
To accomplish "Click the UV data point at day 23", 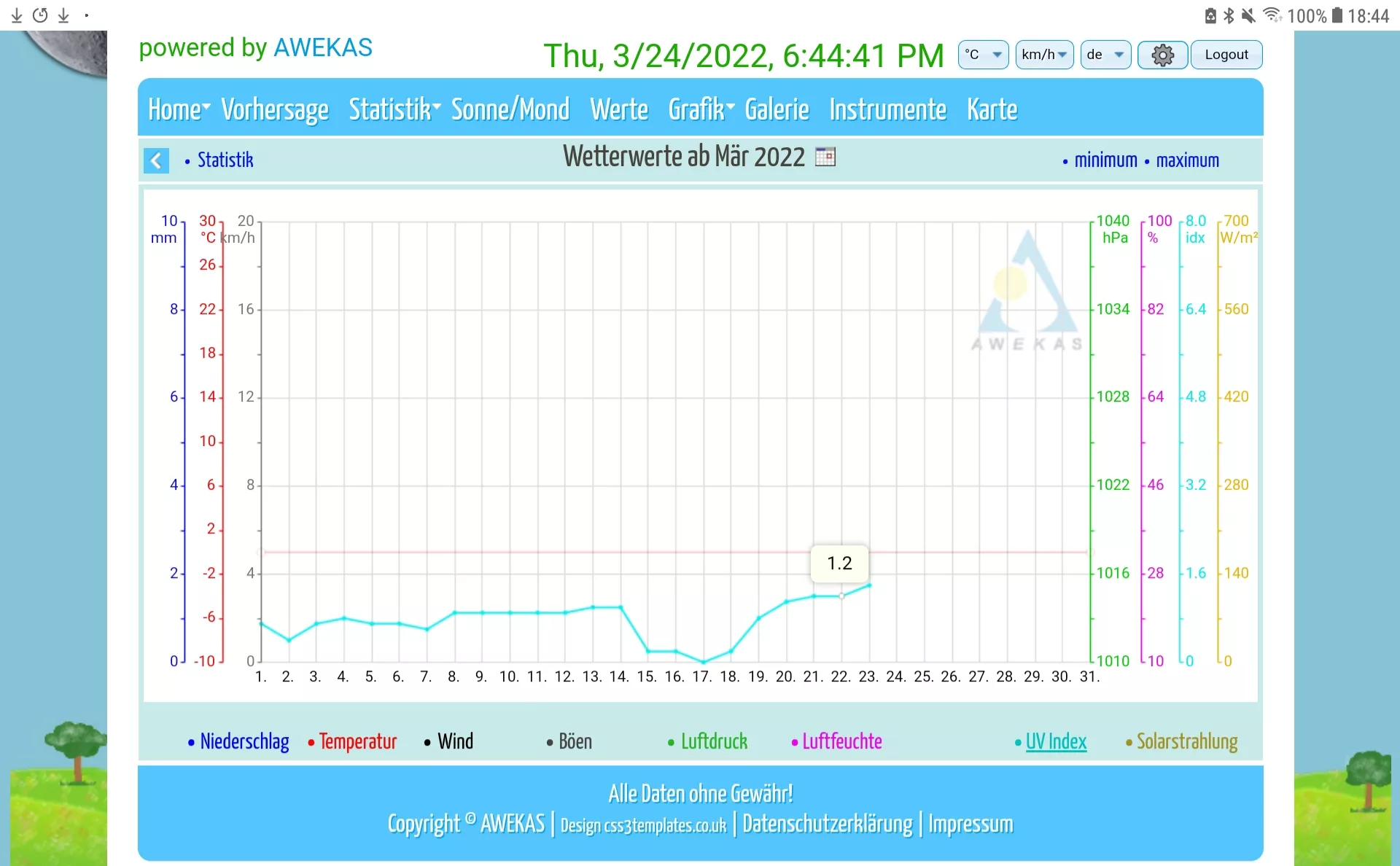I will click(x=869, y=585).
